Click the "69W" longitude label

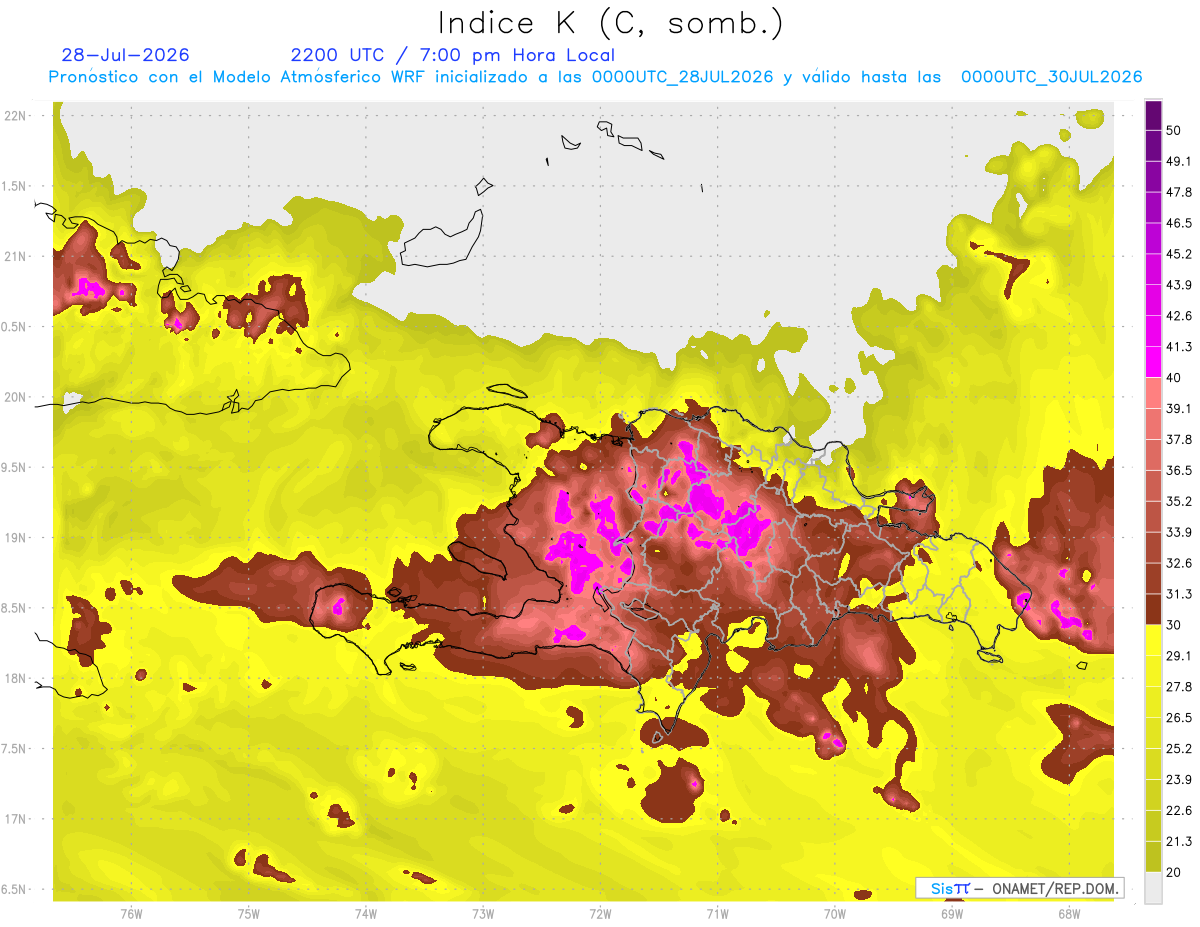click(x=952, y=913)
